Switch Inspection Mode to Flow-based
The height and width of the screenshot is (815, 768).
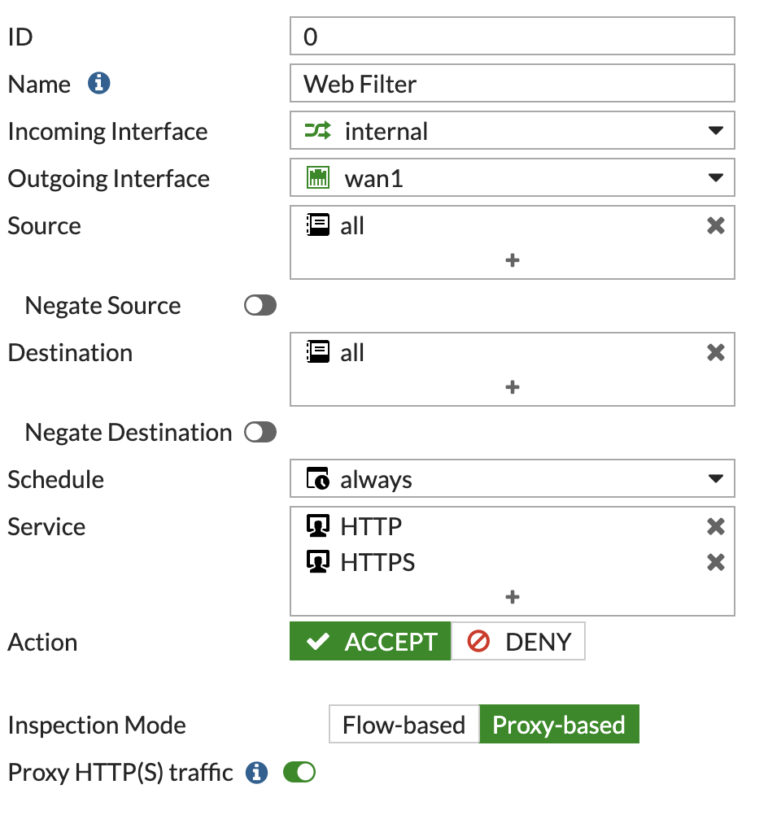click(403, 724)
